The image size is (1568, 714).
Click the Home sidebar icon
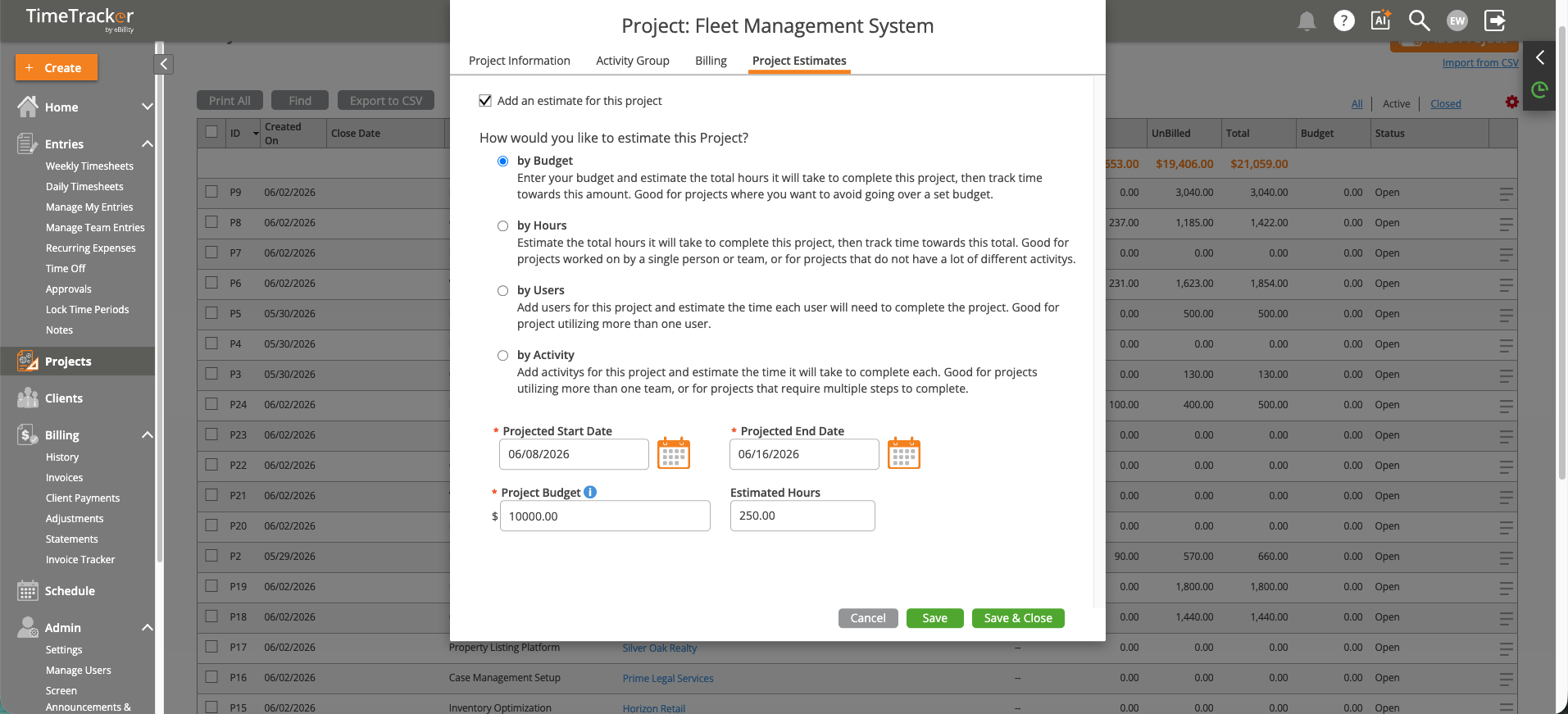[x=28, y=107]
